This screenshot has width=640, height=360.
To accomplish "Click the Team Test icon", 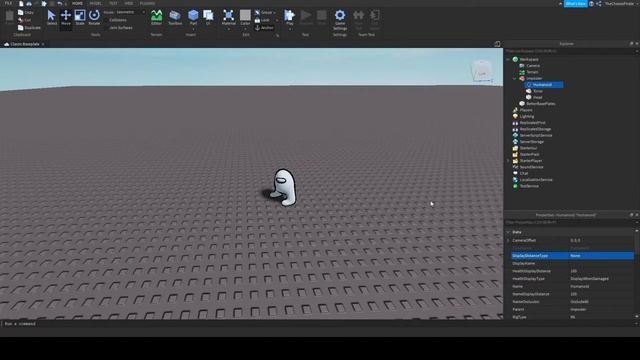I will tap(358, 20).
